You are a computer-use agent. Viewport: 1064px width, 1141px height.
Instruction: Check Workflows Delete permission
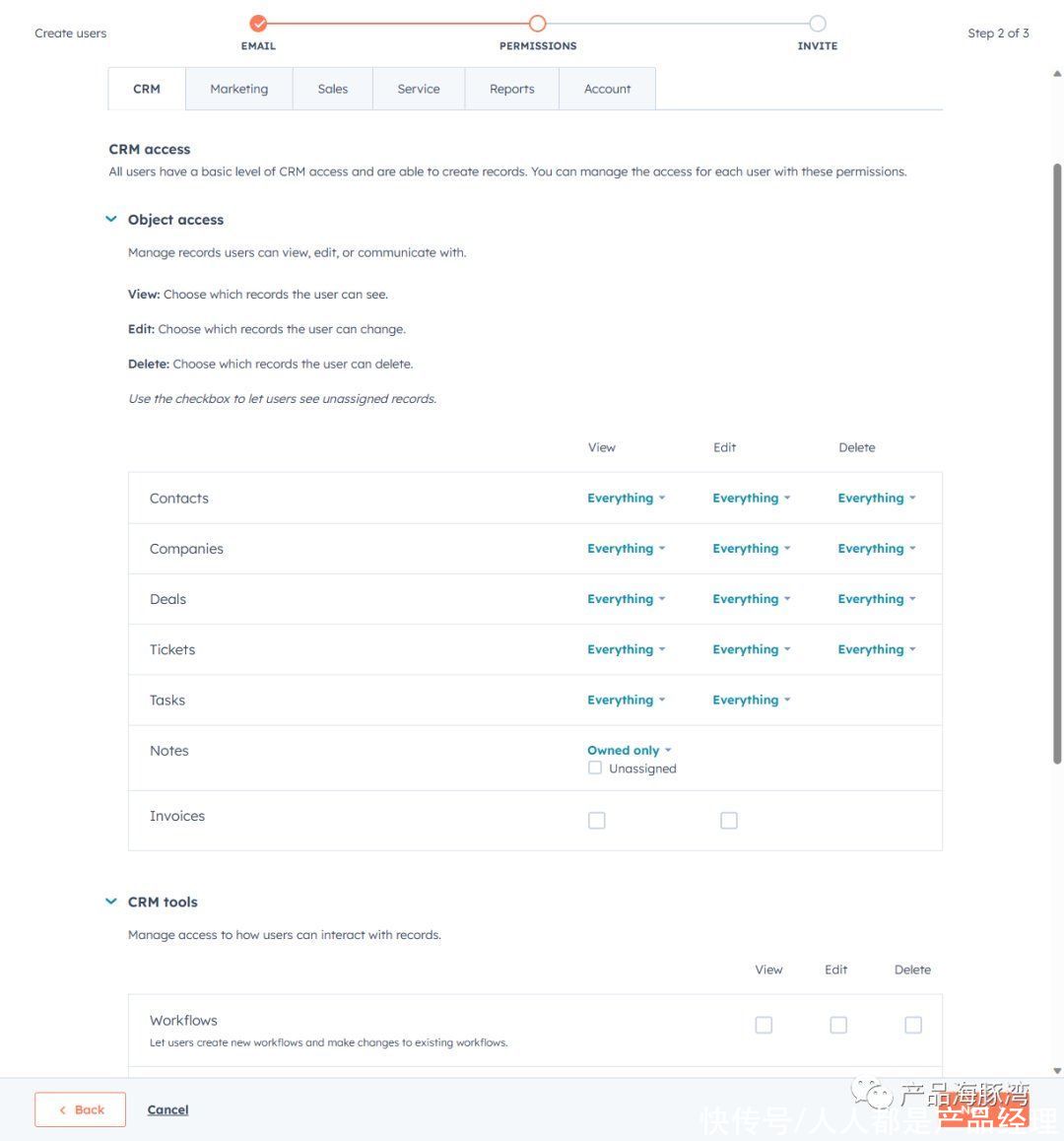point(913,1025)
